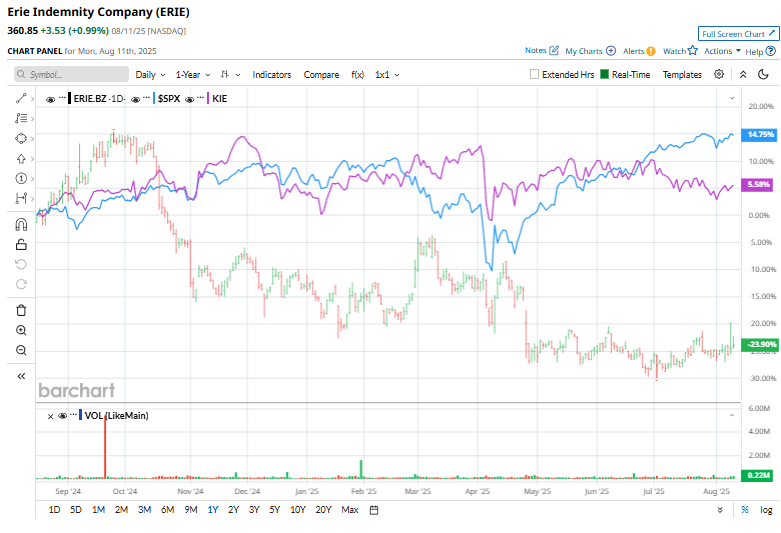Toggle VOL indicator visibility eye
The height and width of the screenshot is (533, 781).
pos(63,415)
